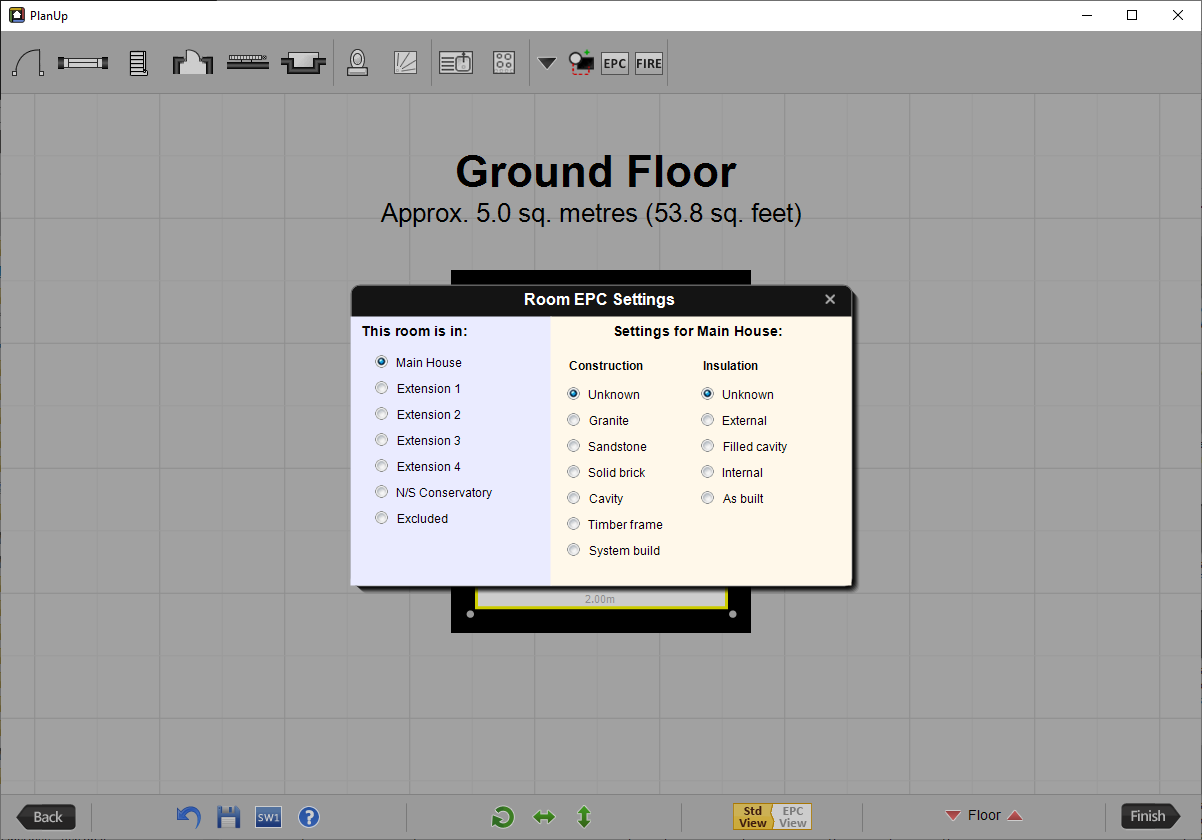Viewport: 1202px width, 840px height.
Task: Select N/S Conservatory option
Action: (381, 492)
